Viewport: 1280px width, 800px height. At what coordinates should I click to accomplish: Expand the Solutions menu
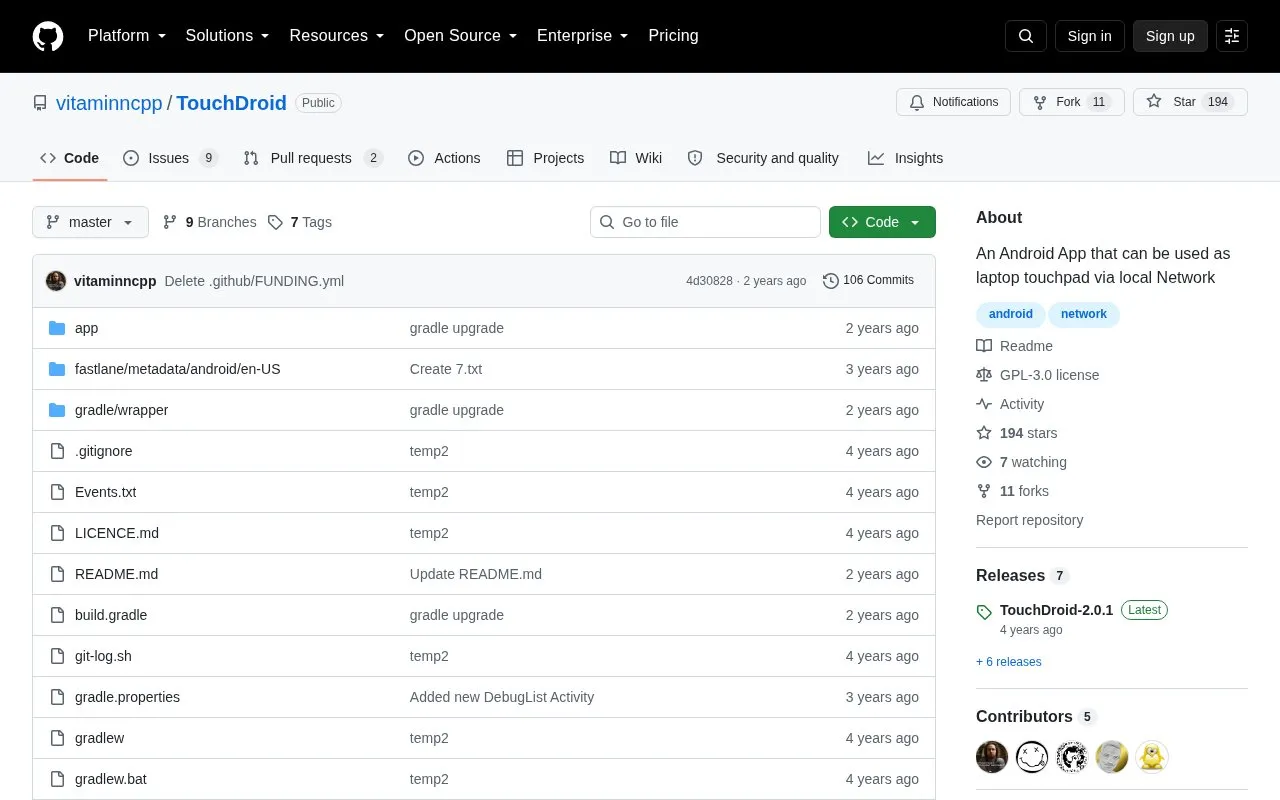(228, 36)
